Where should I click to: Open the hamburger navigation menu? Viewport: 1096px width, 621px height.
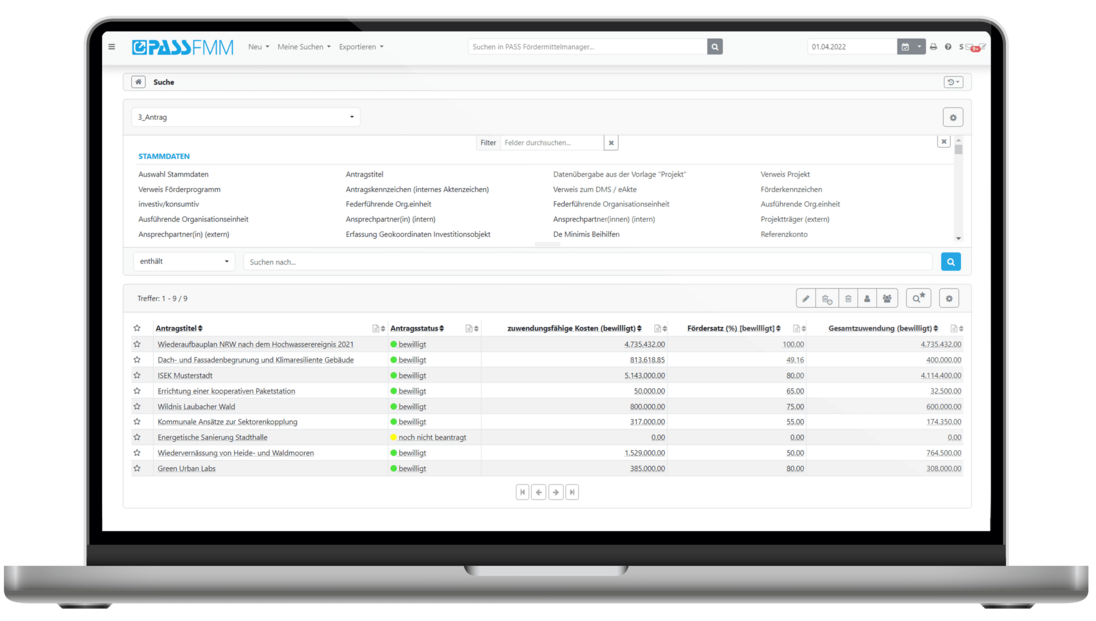(112, 47)
